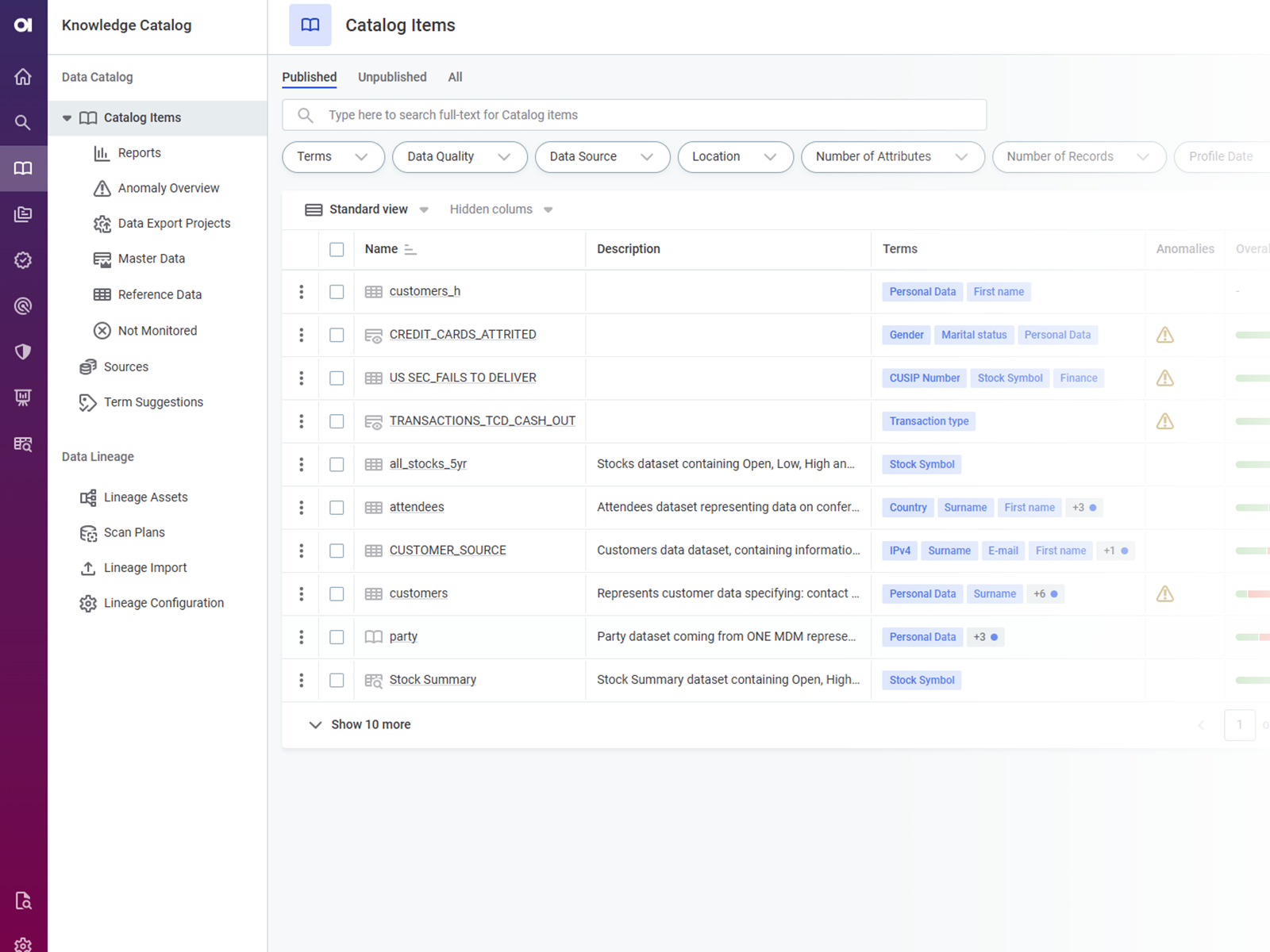Image resolution: width=1270 pixels, height=952 pixels.
Task: Click the full-text catalog search field
Action: [635, 115]
